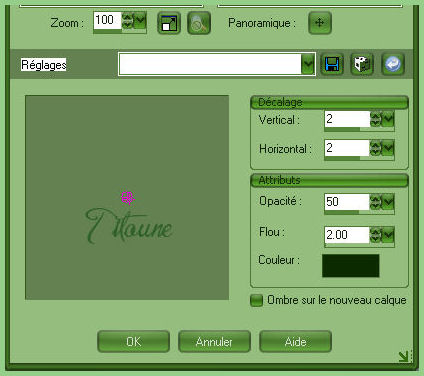Expand the Opacité slider dropdown arrow
Image resolution: width=424 pixels, height=376 pixels.
tap(388, 202)
